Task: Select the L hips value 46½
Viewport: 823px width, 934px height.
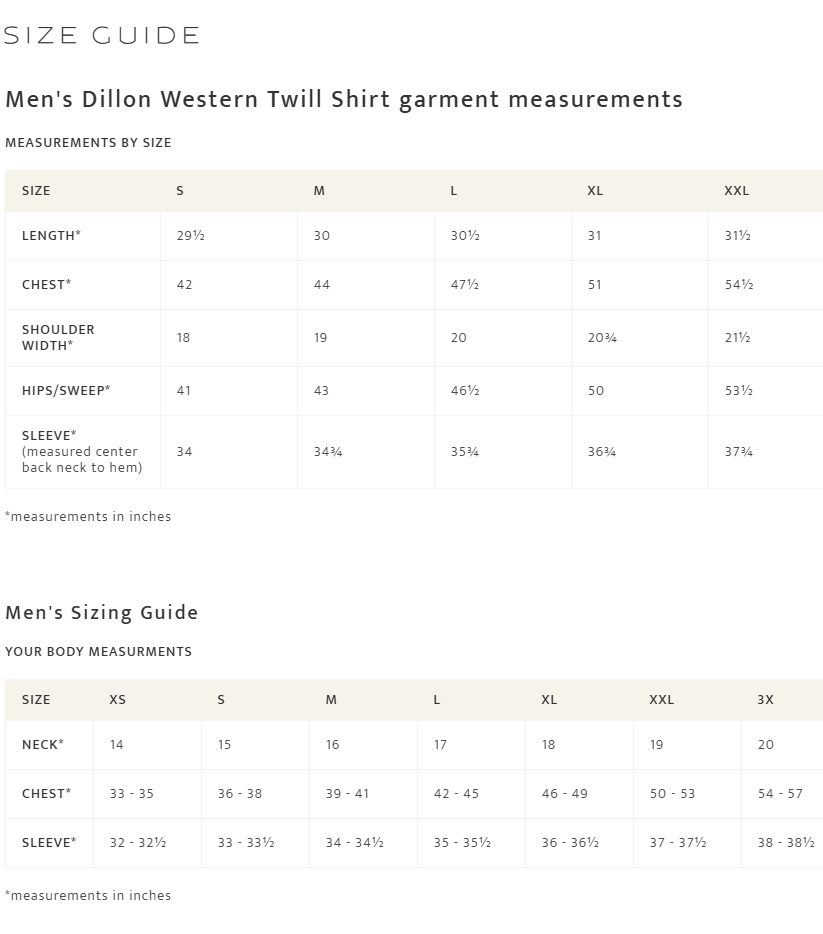Action: (x=465, y=391)
